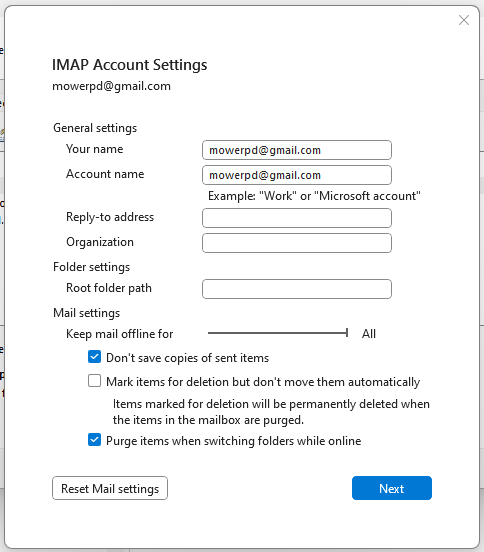Viewport: 484px width, 552px height.
Task: Click the Your name input field
Action: pos(297,150)
